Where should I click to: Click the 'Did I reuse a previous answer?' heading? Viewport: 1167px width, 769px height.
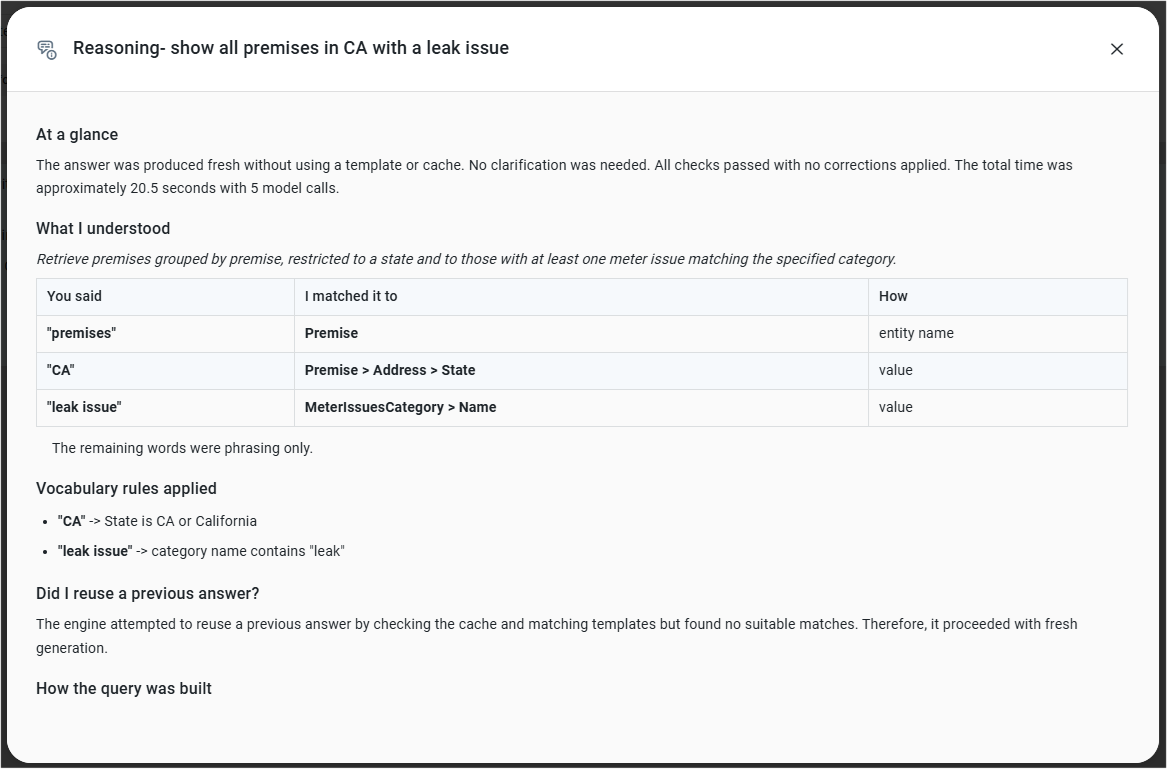click(147, 593)
